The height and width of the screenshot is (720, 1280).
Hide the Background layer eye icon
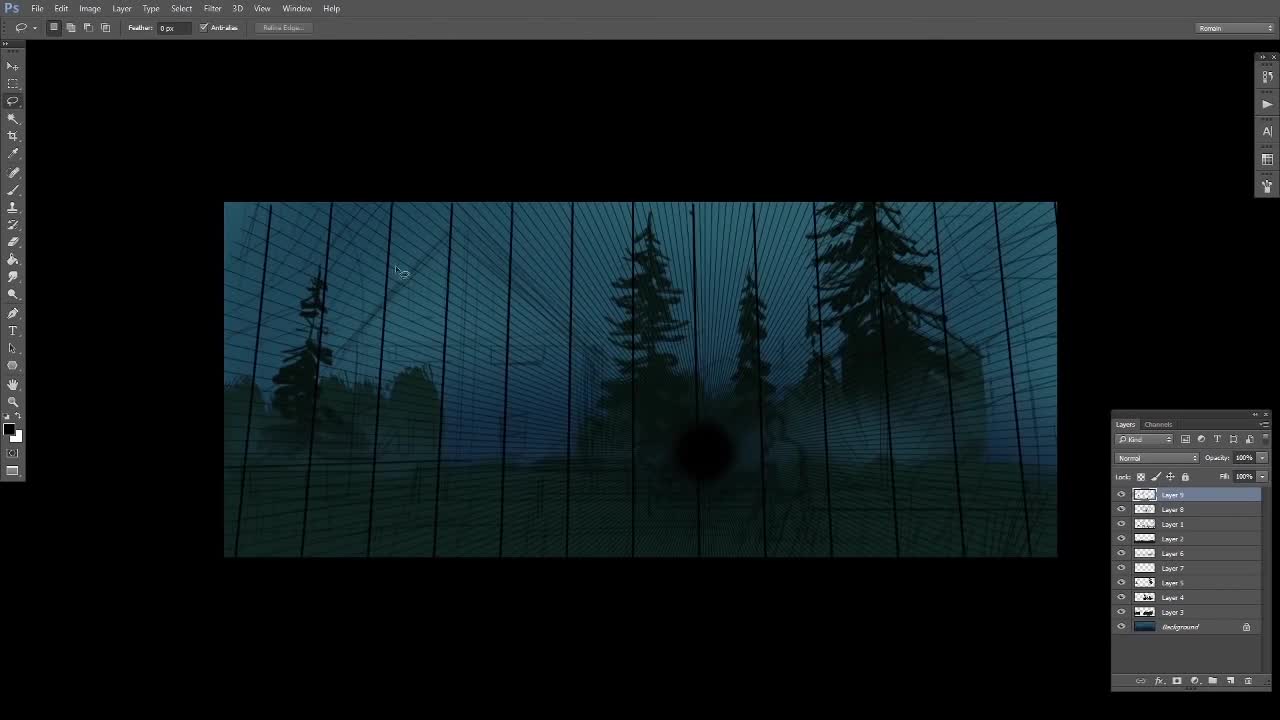tap(1121, 627)
